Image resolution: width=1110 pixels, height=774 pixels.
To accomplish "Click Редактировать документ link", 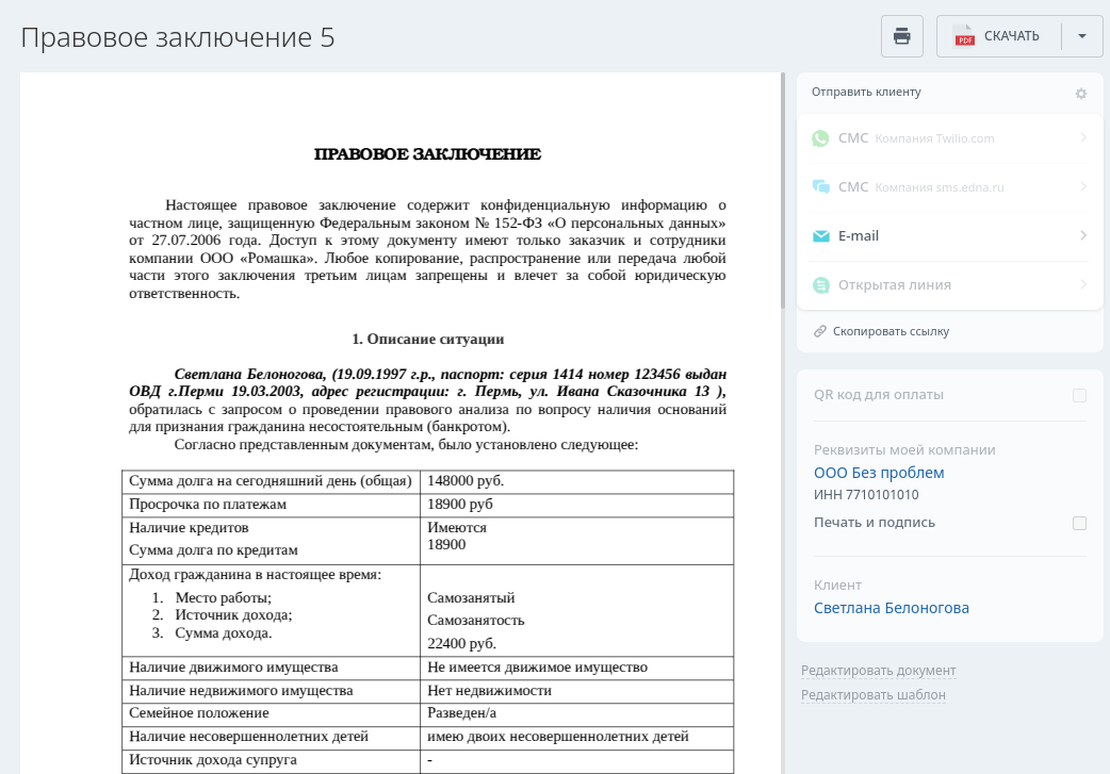I will (x=878, y=670).
